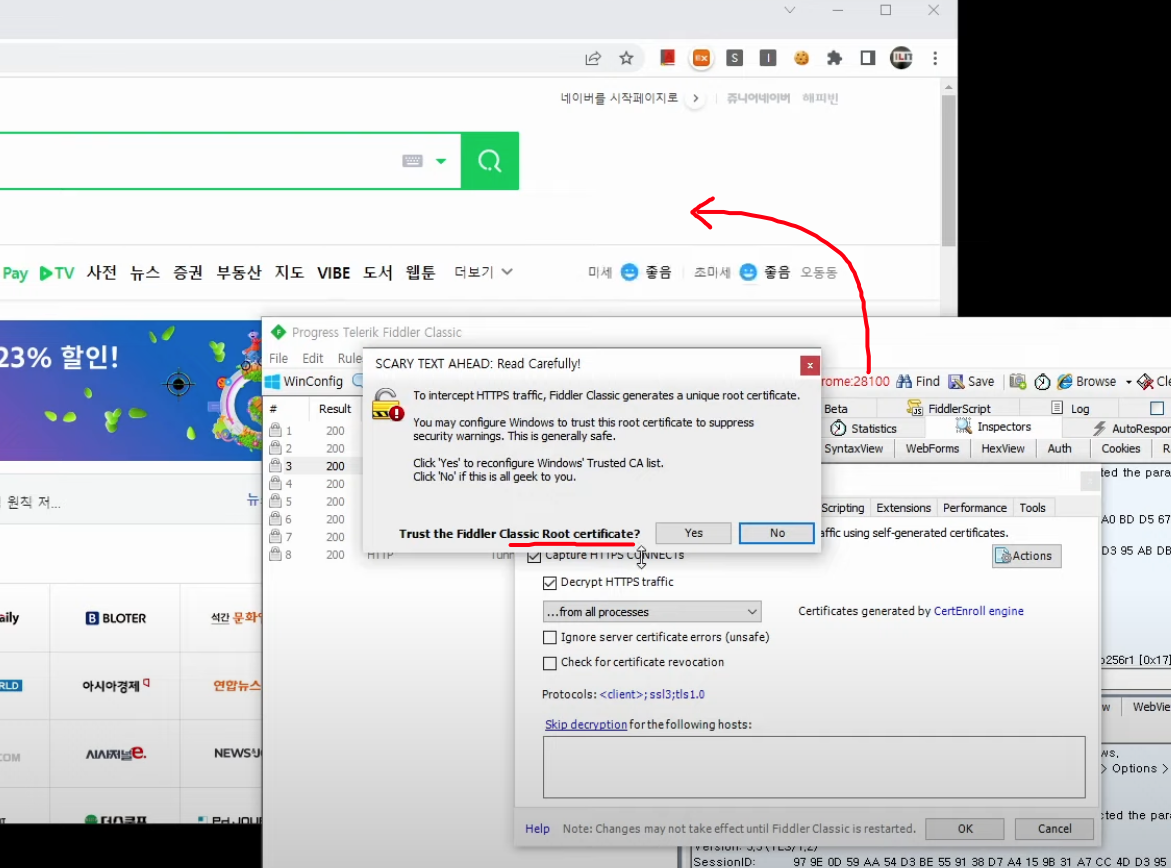This screenshot has height=868, width=1171.
Task: Open the Tools options tab
Action: point(1032,508)
